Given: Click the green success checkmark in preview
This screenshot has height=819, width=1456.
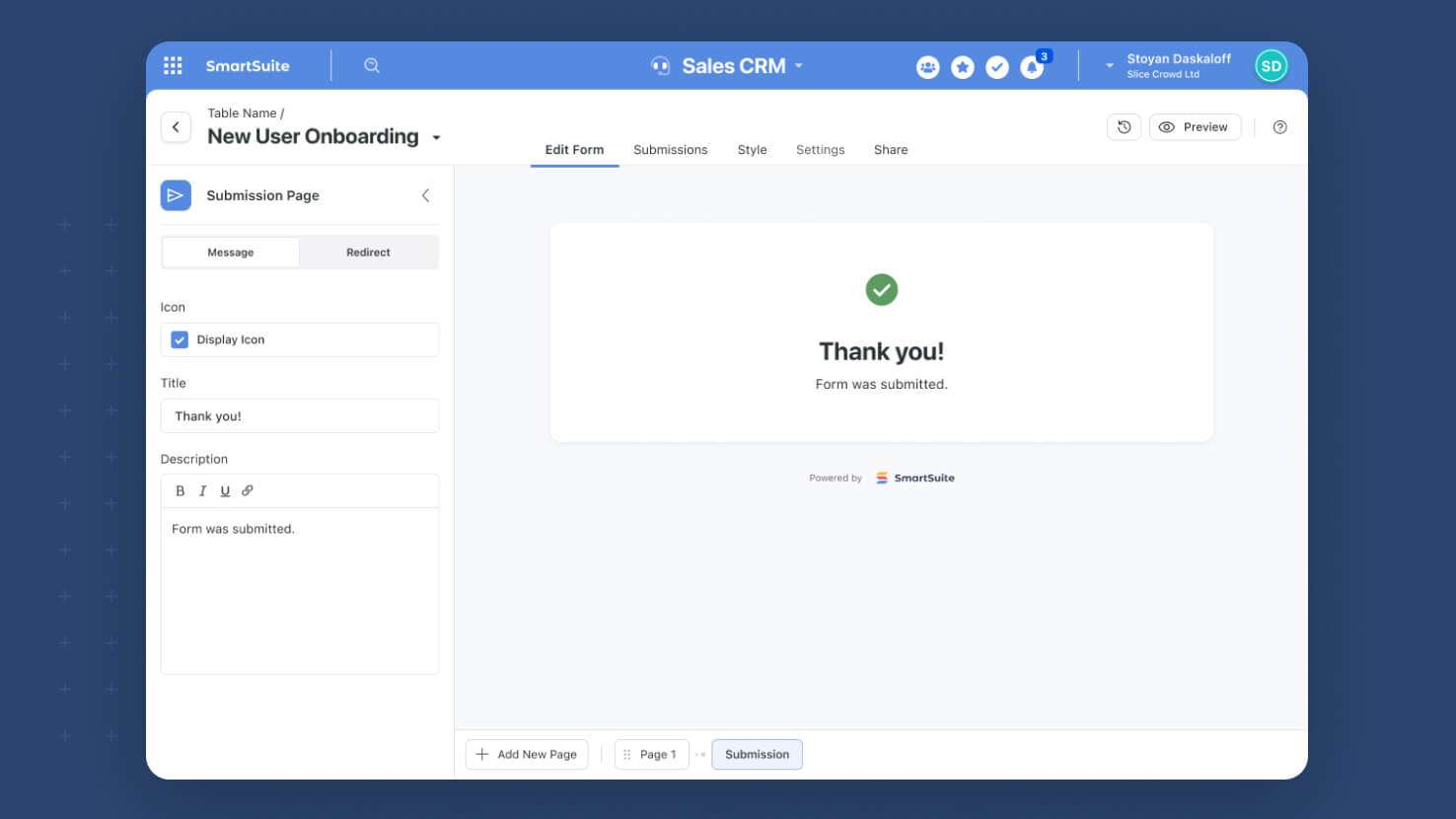Looking at the screenshot, I should 882,290.
